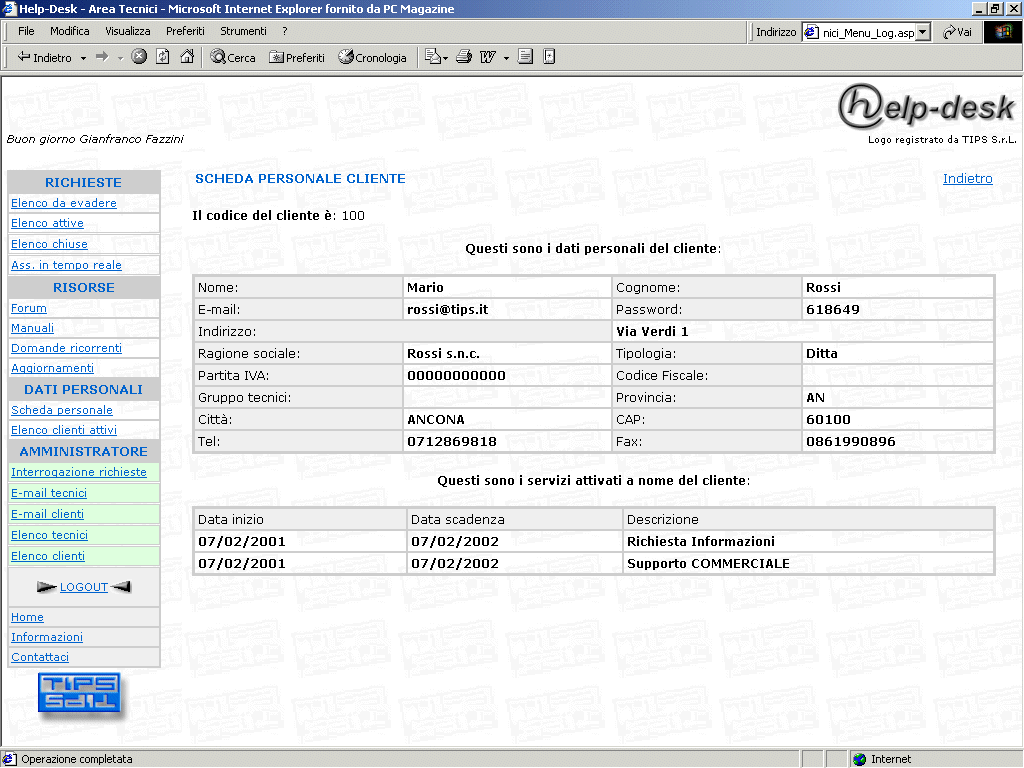Open the Preferiti toolbar button
Screen dimensions: 1024x768
pos(296,57)
